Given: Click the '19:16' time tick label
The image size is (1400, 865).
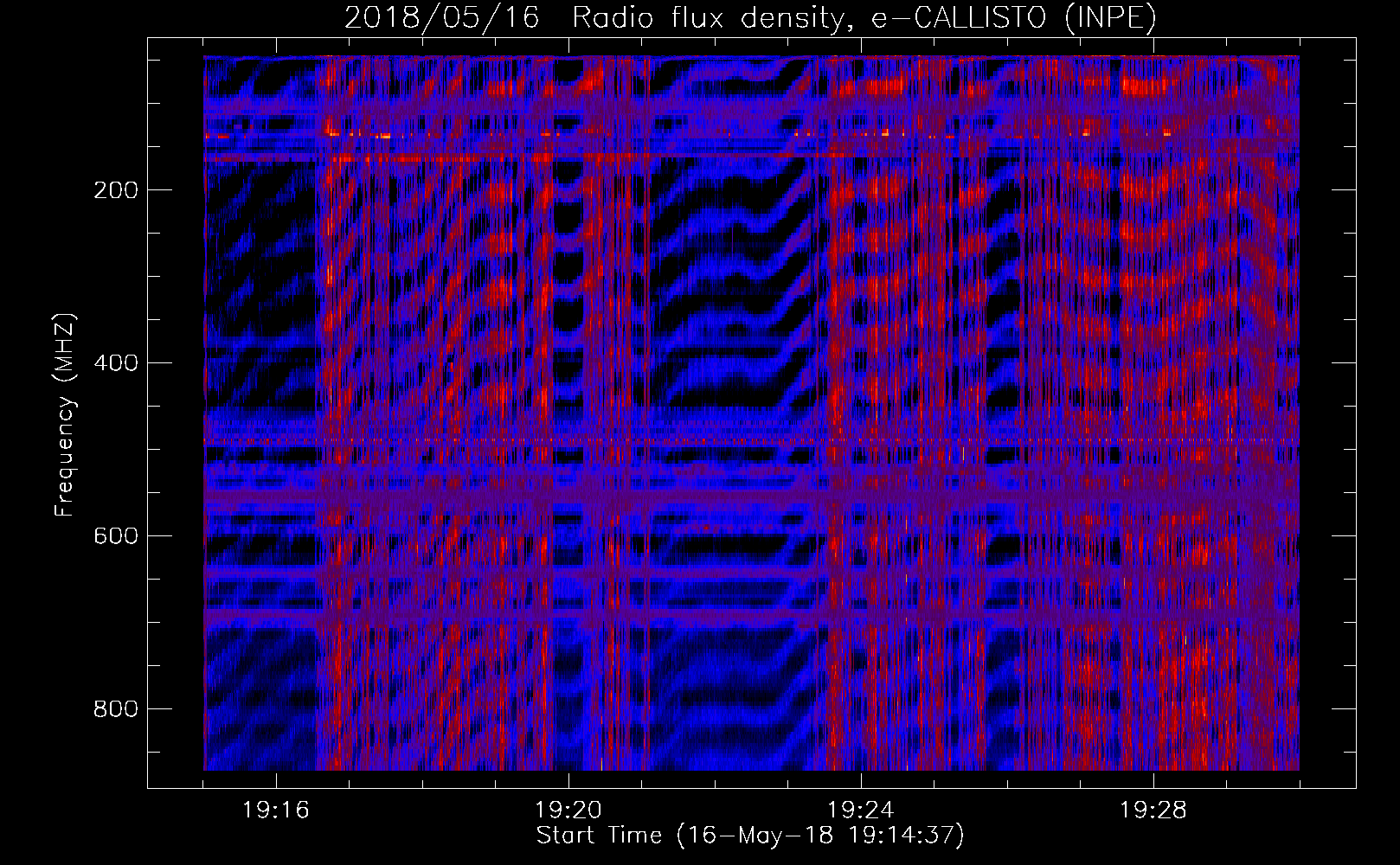Looking at the screenshot, I should 276,811.
